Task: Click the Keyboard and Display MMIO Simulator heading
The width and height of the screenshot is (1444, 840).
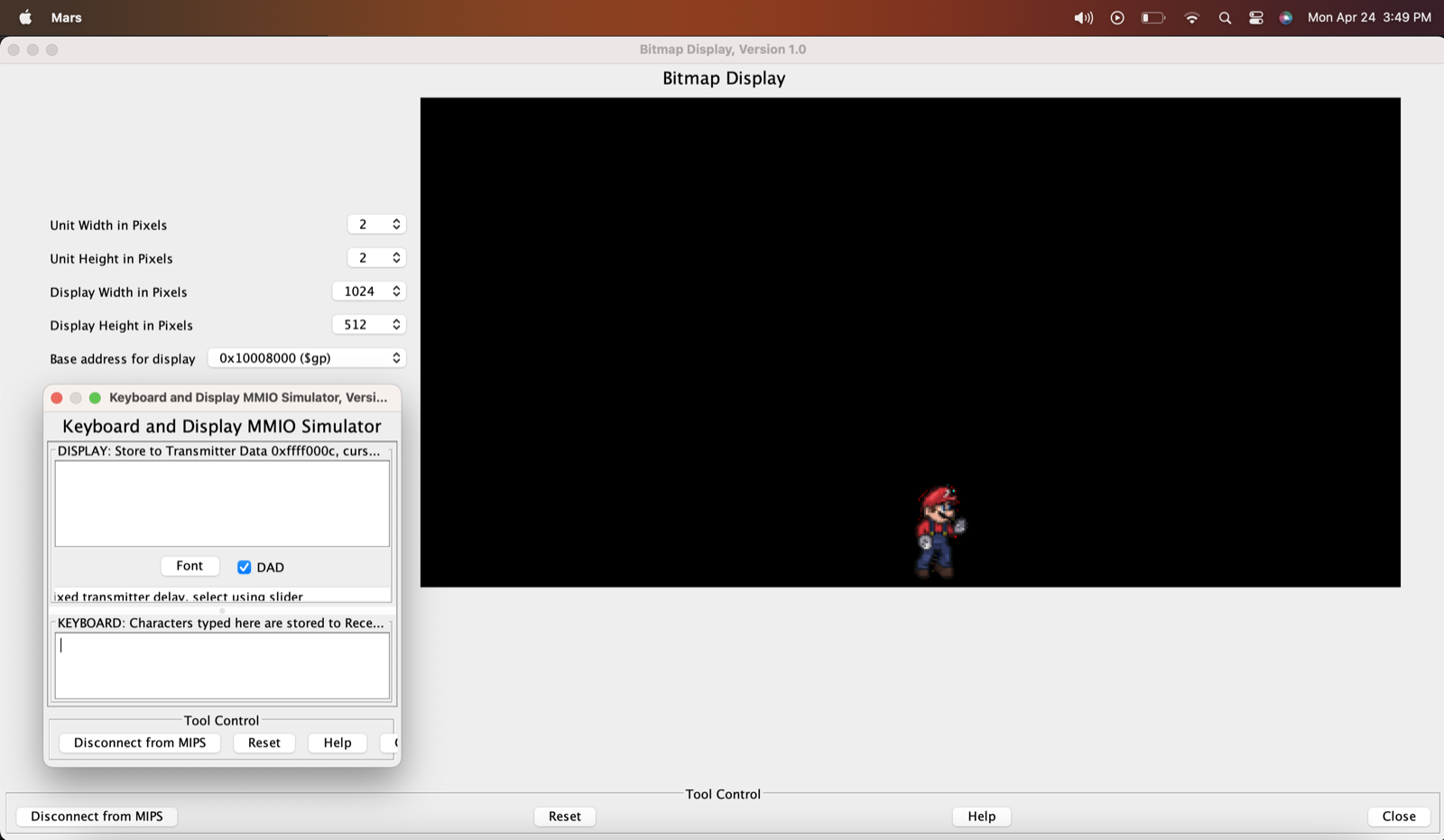Action: pos(222,426)
